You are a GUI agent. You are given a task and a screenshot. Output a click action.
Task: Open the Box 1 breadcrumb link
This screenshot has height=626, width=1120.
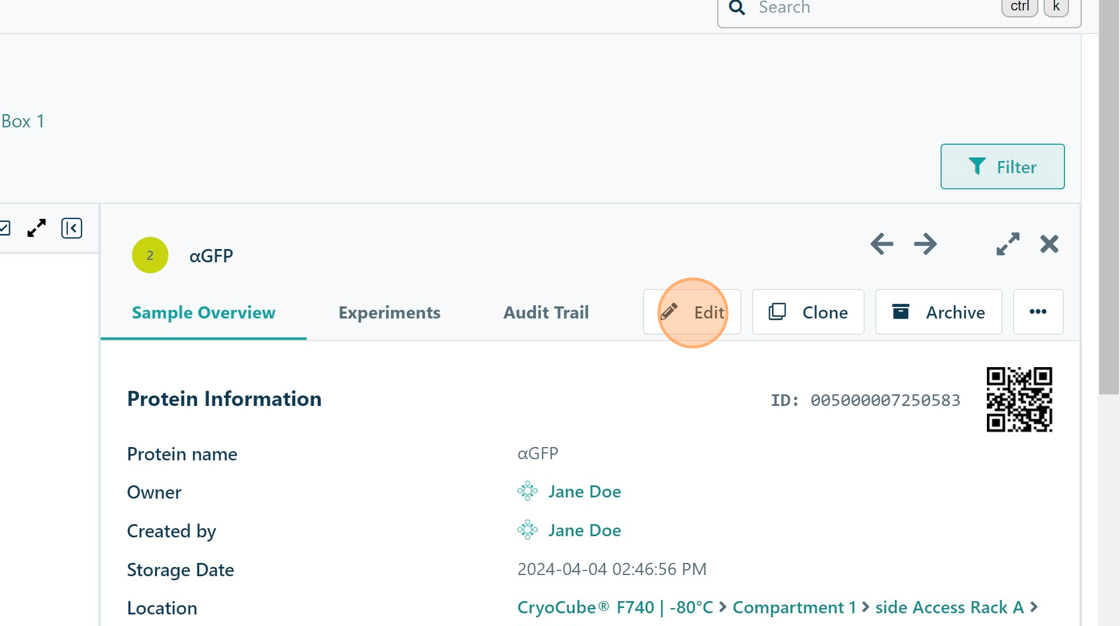22,121
